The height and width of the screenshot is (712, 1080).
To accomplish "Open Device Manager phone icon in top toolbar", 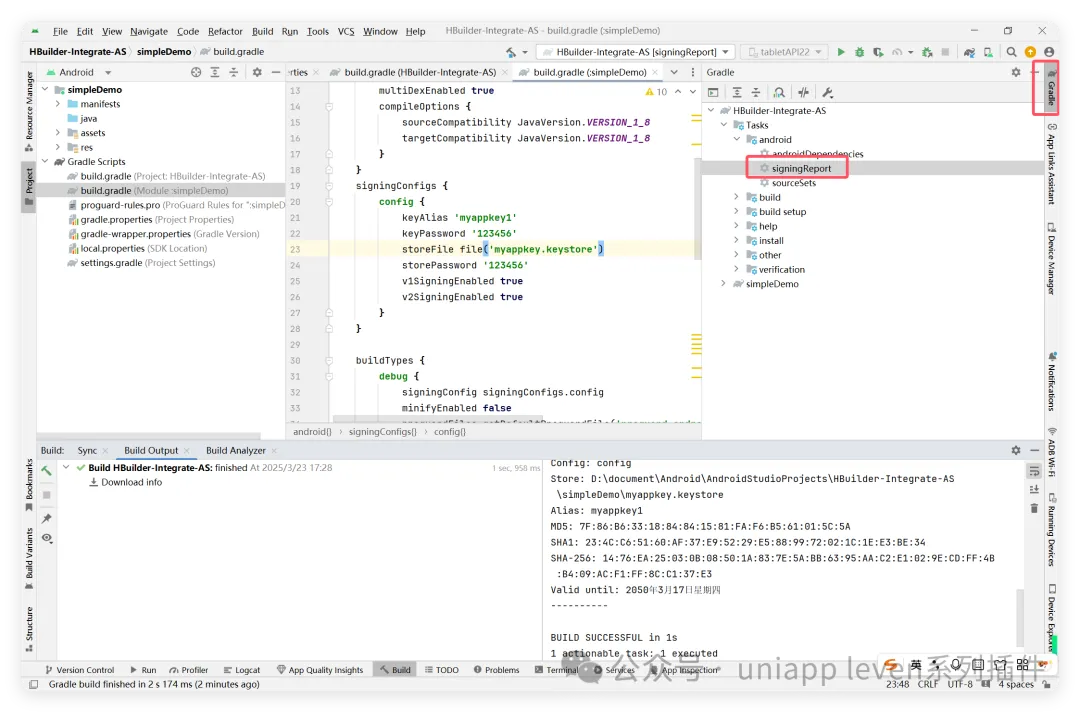I will coord(988,52).
